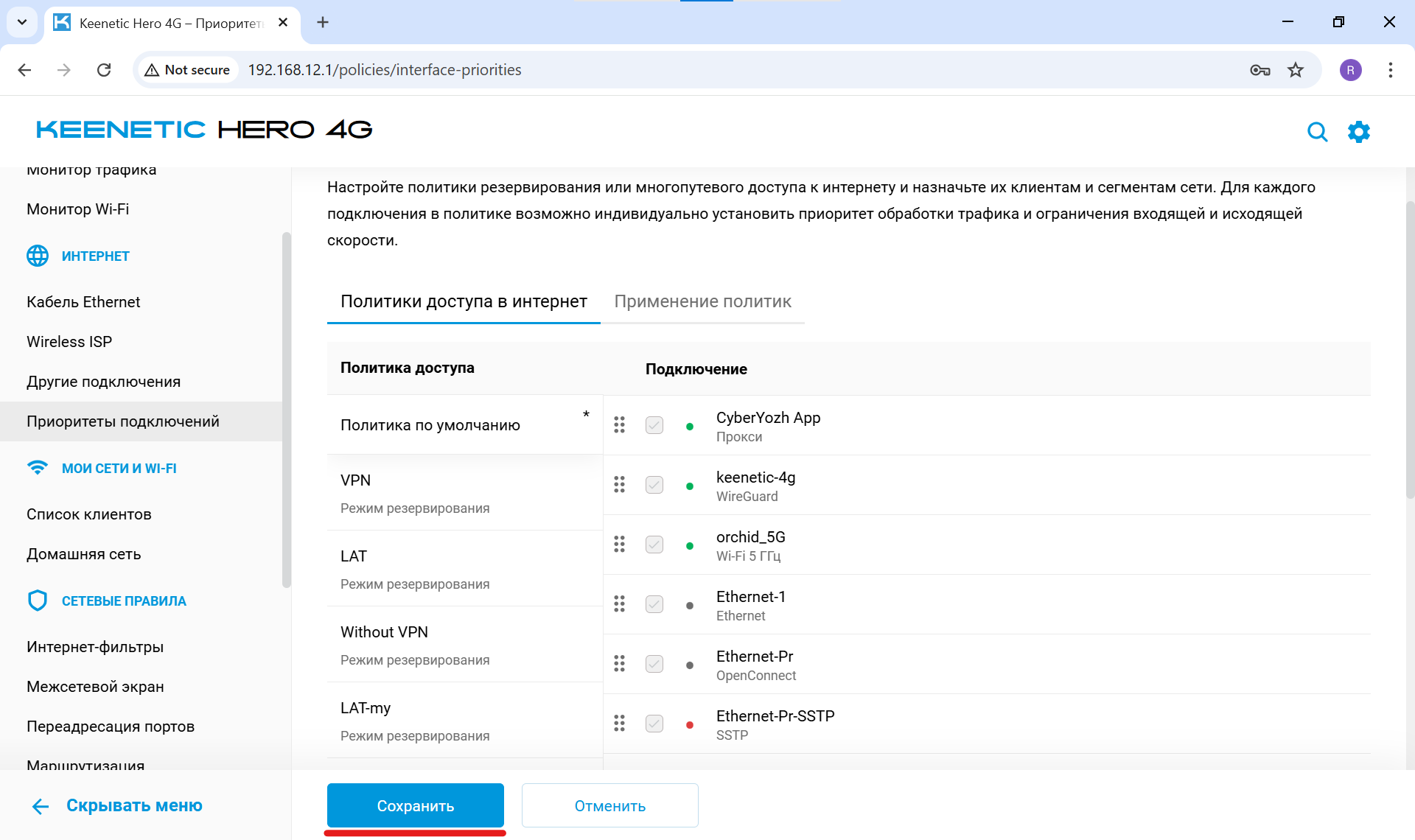
Task: Switch to the Применение политик tab
Action: coord(702,301)
